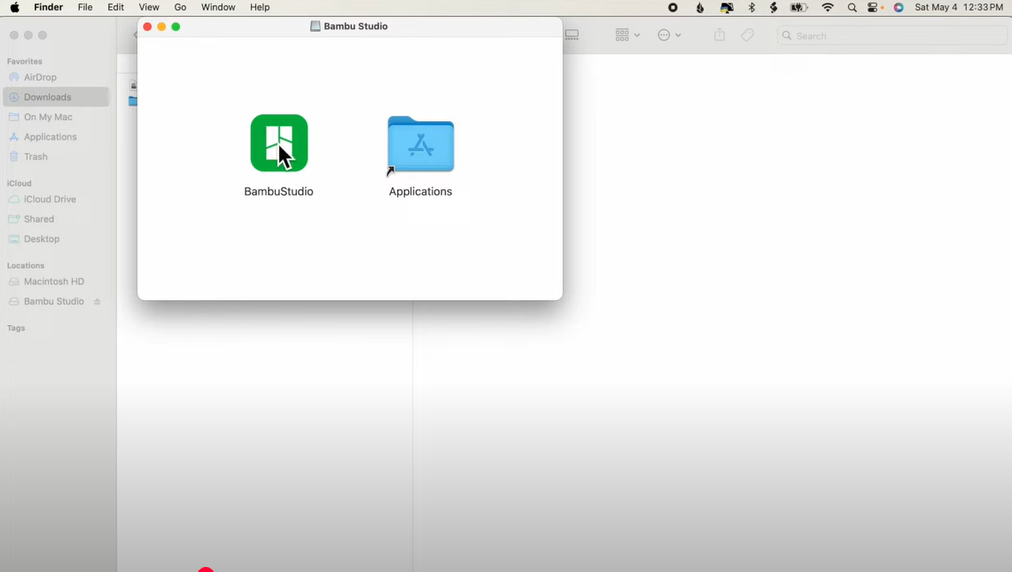Viewport: 1012px width, 572px height.
Task: Open the Finder menu
Action: (x=48, y=7)
